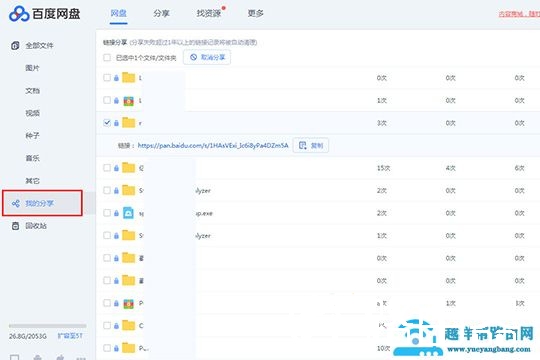
Task: Tick the checkbox of the ap.exe row
Action: tap(107, 213)
